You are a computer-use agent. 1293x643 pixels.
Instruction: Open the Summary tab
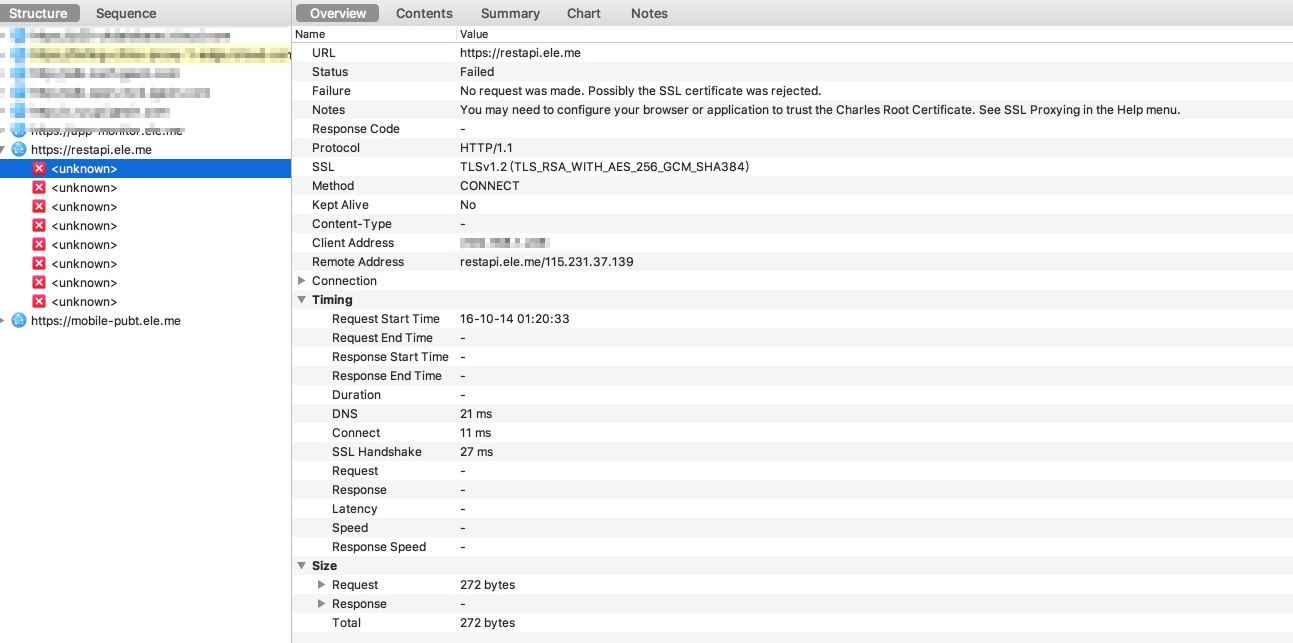tap(510, 13)
